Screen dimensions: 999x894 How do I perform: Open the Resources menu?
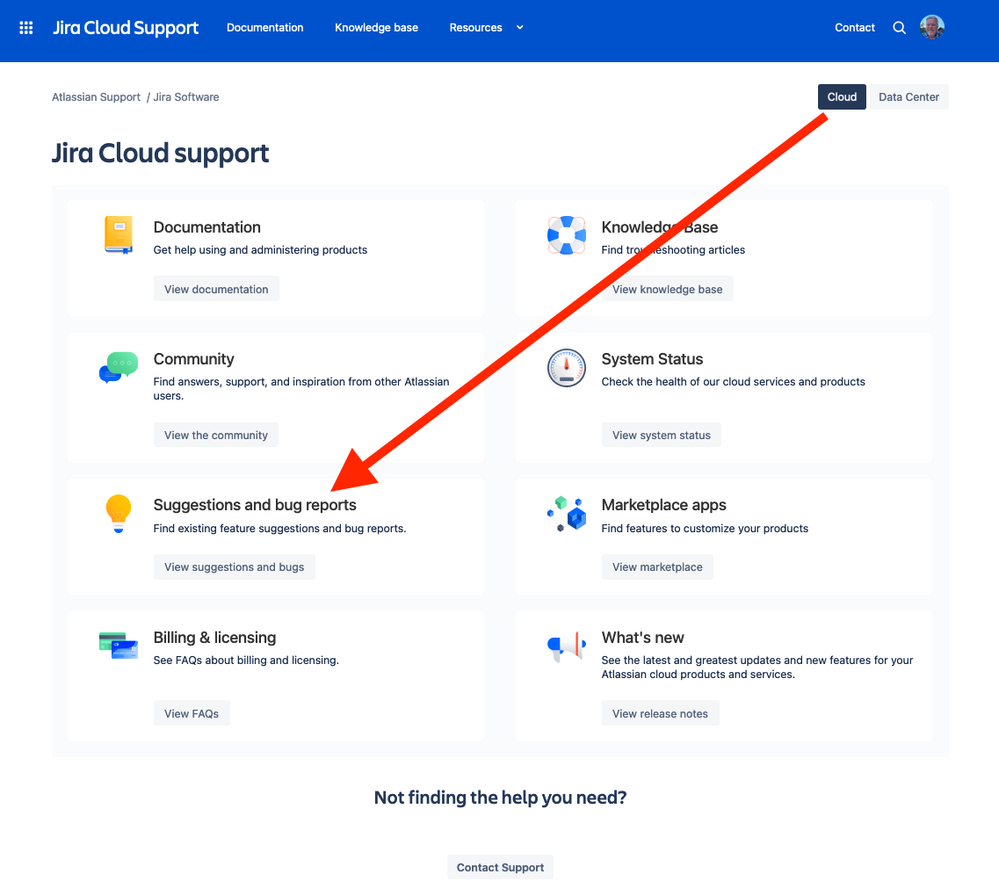(476, 27)
